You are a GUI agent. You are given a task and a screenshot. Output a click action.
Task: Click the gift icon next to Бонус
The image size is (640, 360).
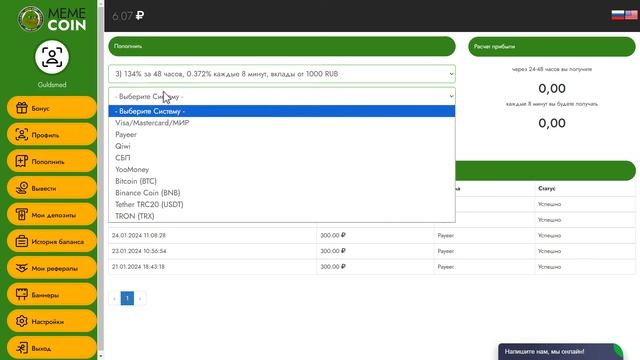coord(22,108)
